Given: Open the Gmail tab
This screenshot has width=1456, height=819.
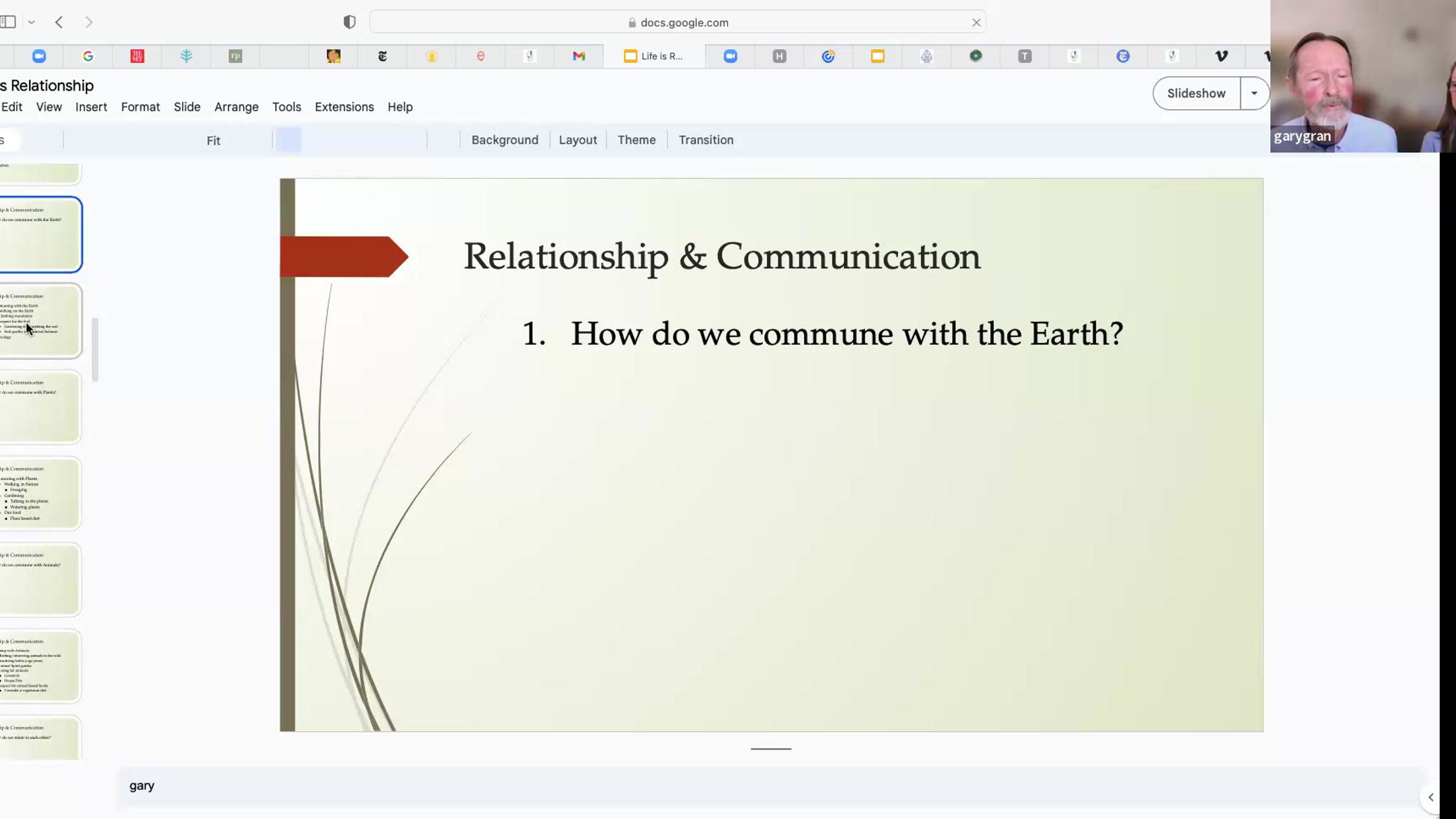Looking at the screenshot, I should [x=579, y=56].
